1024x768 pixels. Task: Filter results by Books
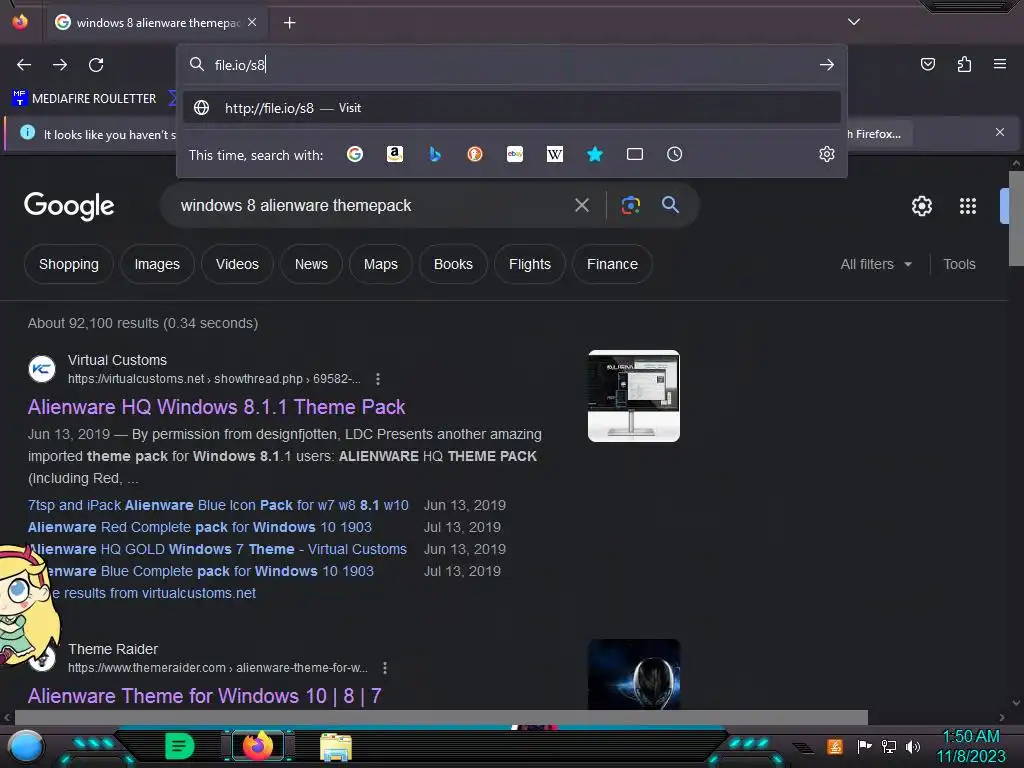[x=453, y=264]
